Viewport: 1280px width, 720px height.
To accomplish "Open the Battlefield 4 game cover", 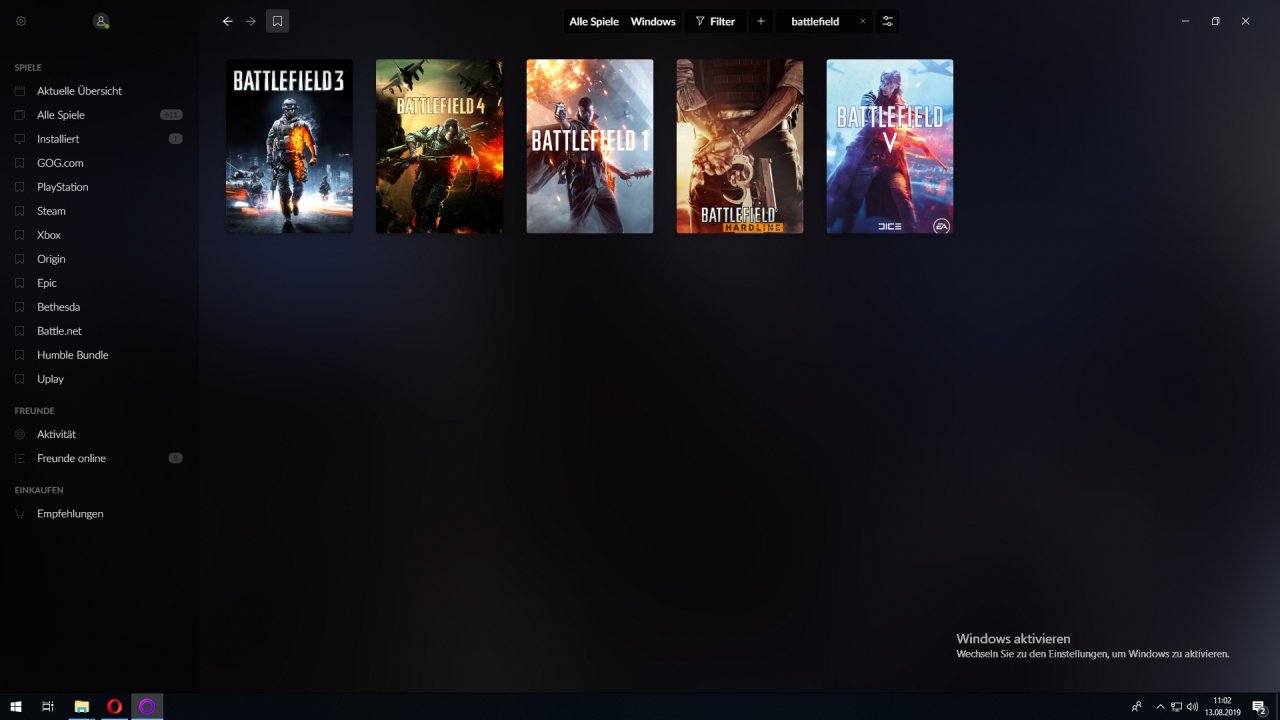I will pyautogui.click(x=439, y=146).
